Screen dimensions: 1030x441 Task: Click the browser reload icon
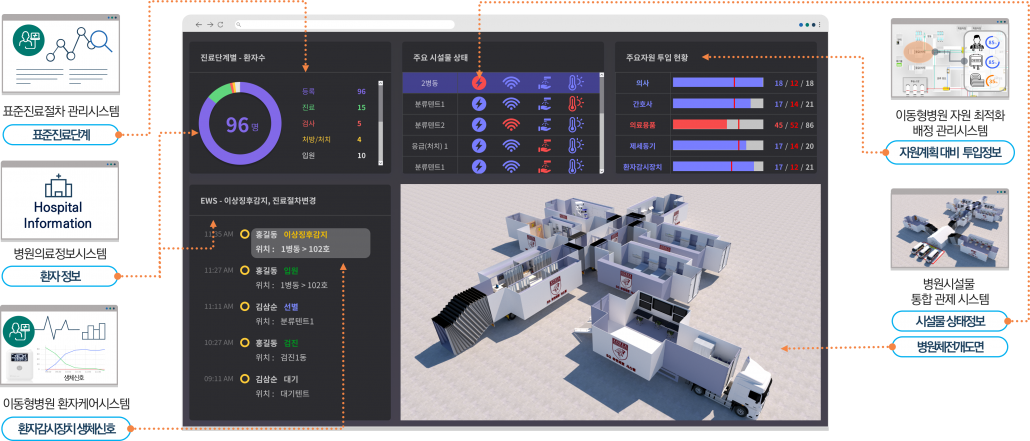coord(219,24)
